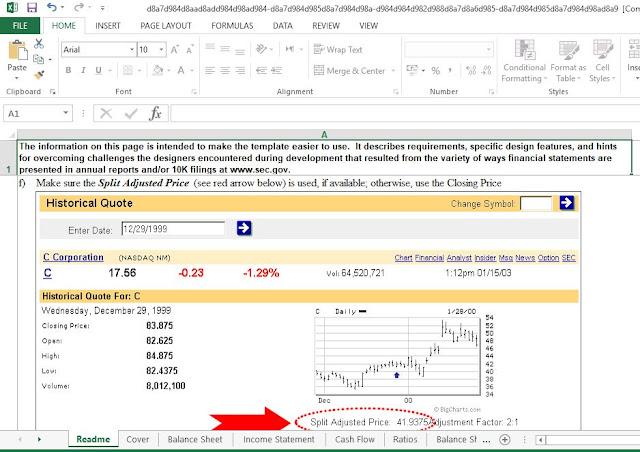Screen dimensions: 640x452
Task: Select the Cover worksheet tab
Action: (138, 439)
